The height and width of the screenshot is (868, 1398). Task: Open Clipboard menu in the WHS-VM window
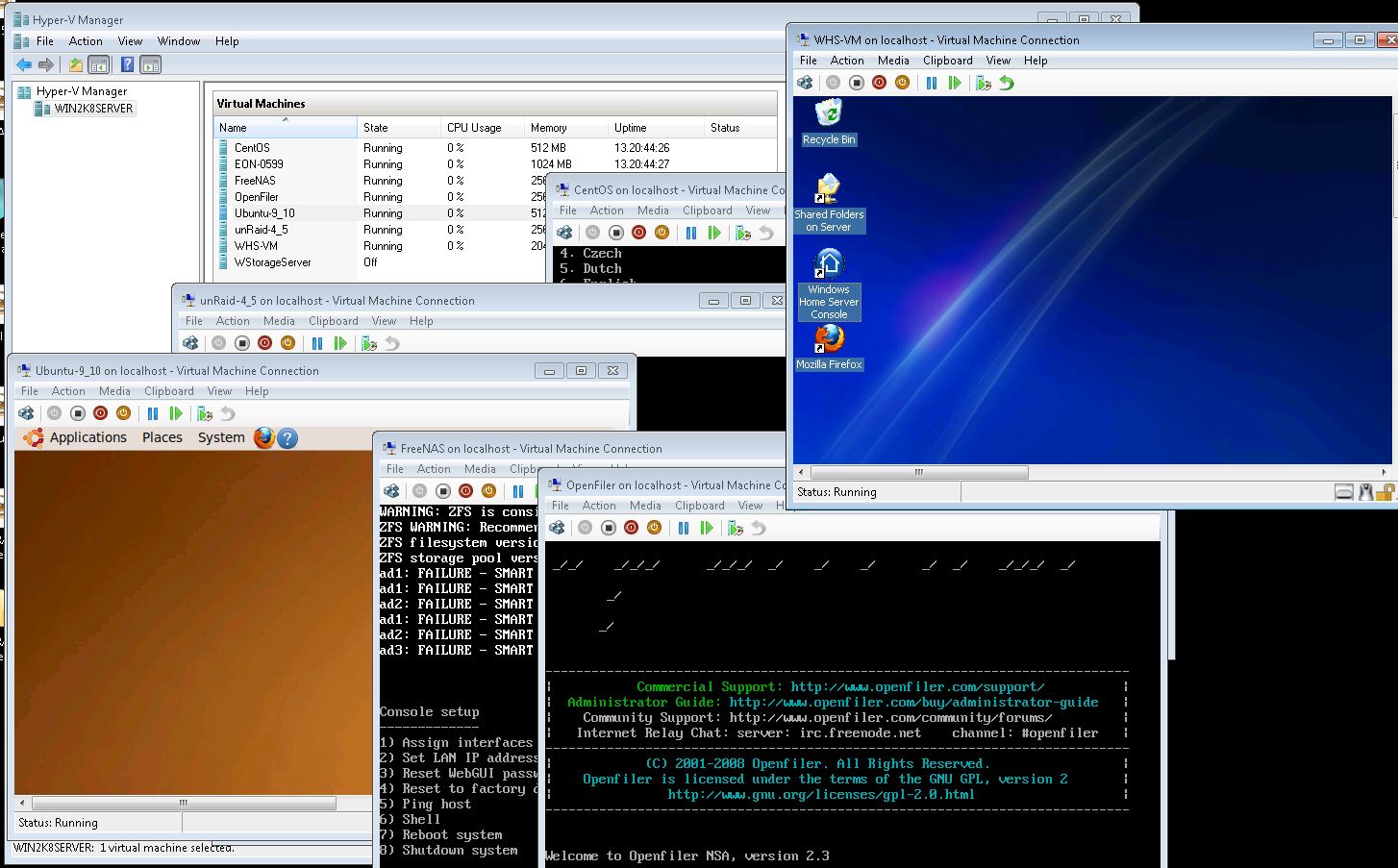[947, 61]
